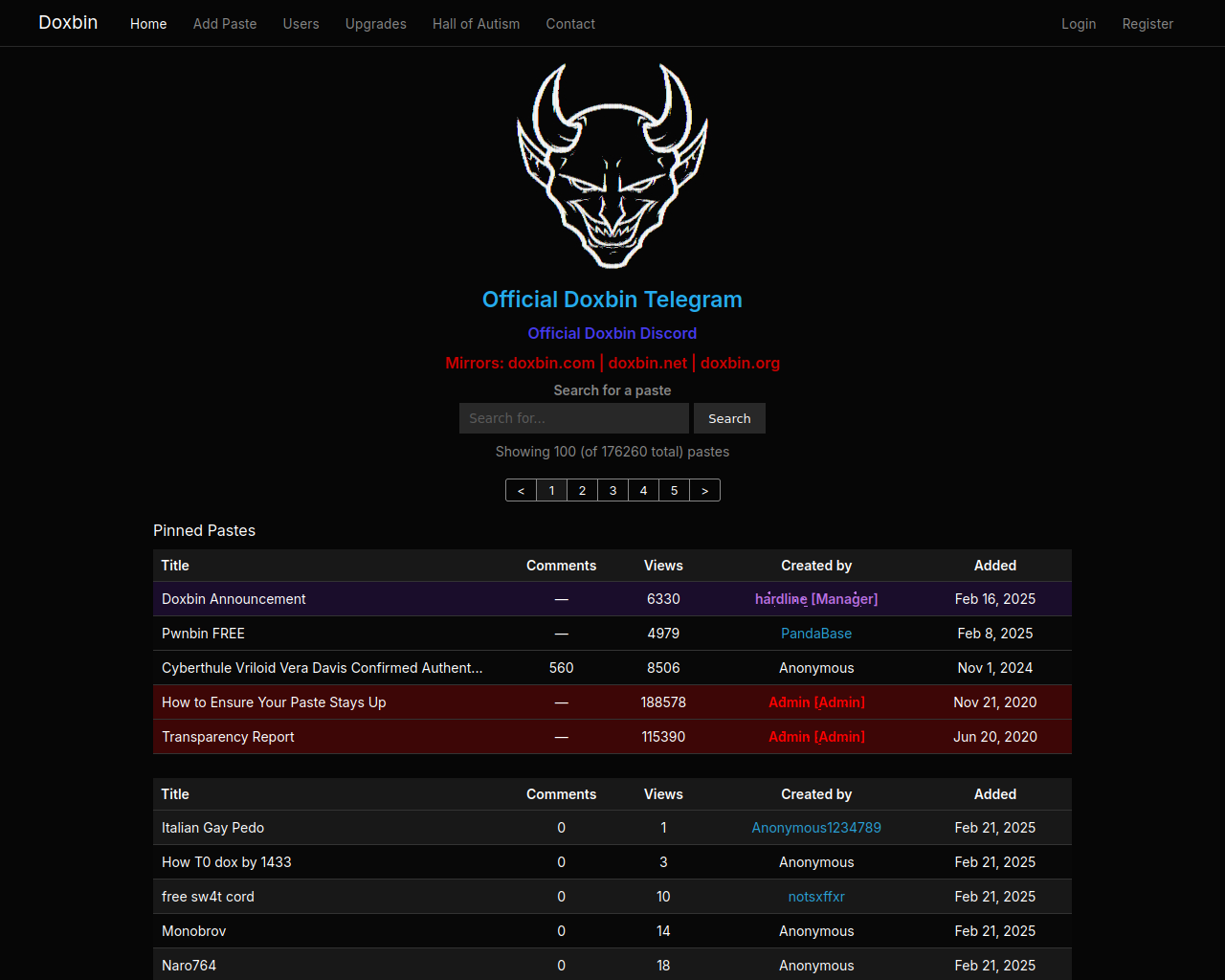Click the 'Search for a paste' label
The image size is (1225, 980).
tap(612, 390)
